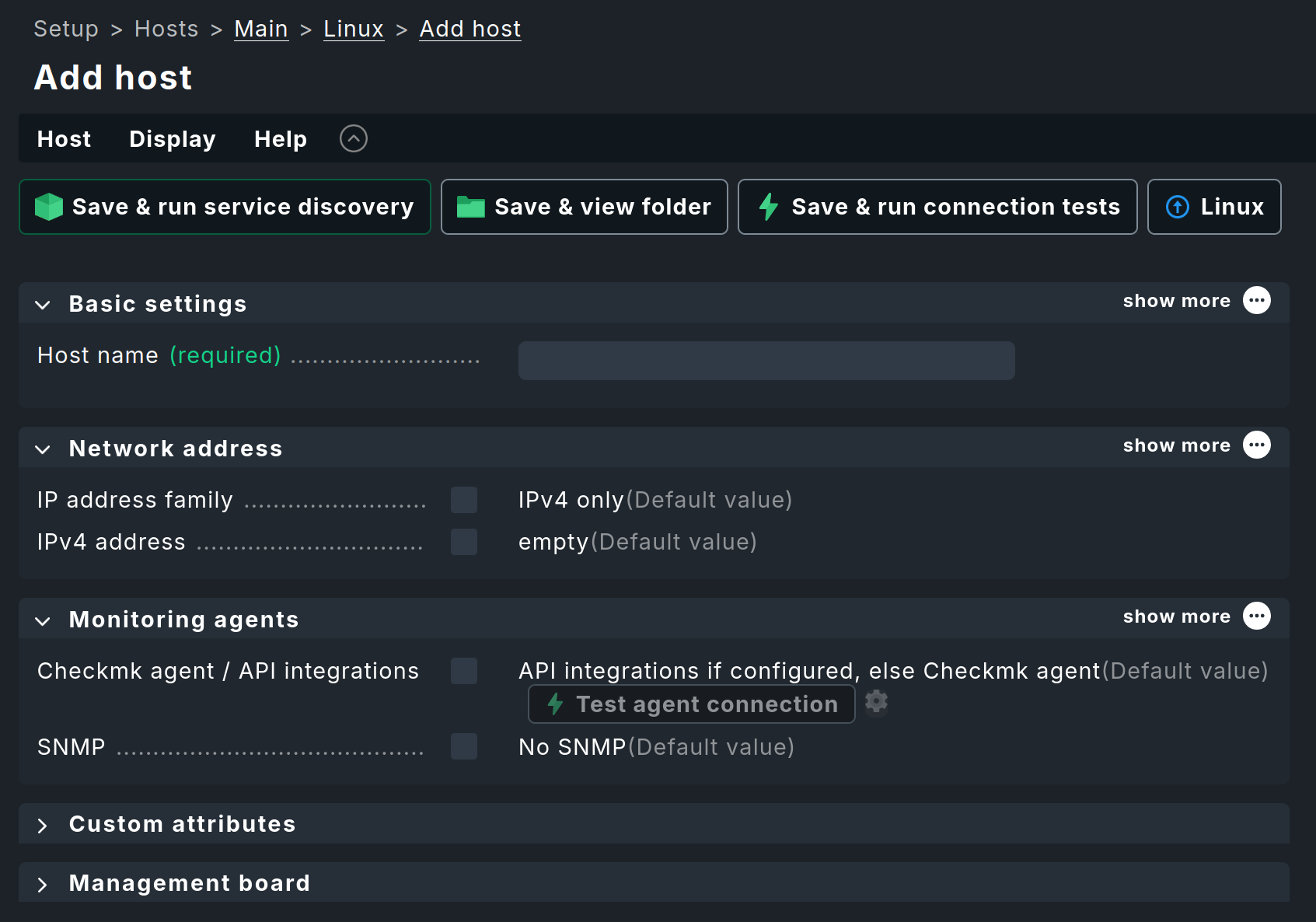
Task: Click show more for Network address
Action: (x=1176, y=445)
